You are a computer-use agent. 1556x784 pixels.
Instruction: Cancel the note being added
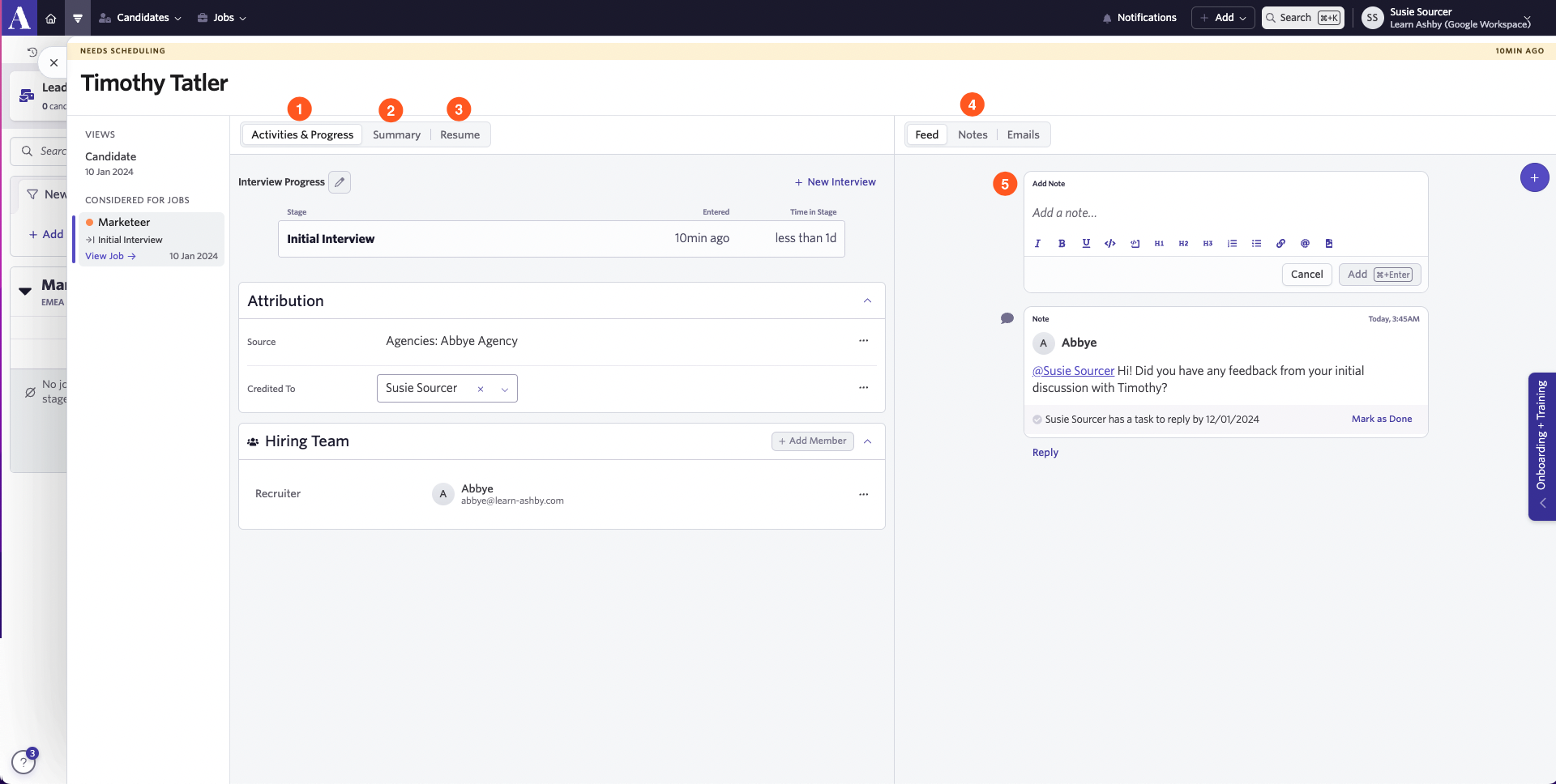1306,275
